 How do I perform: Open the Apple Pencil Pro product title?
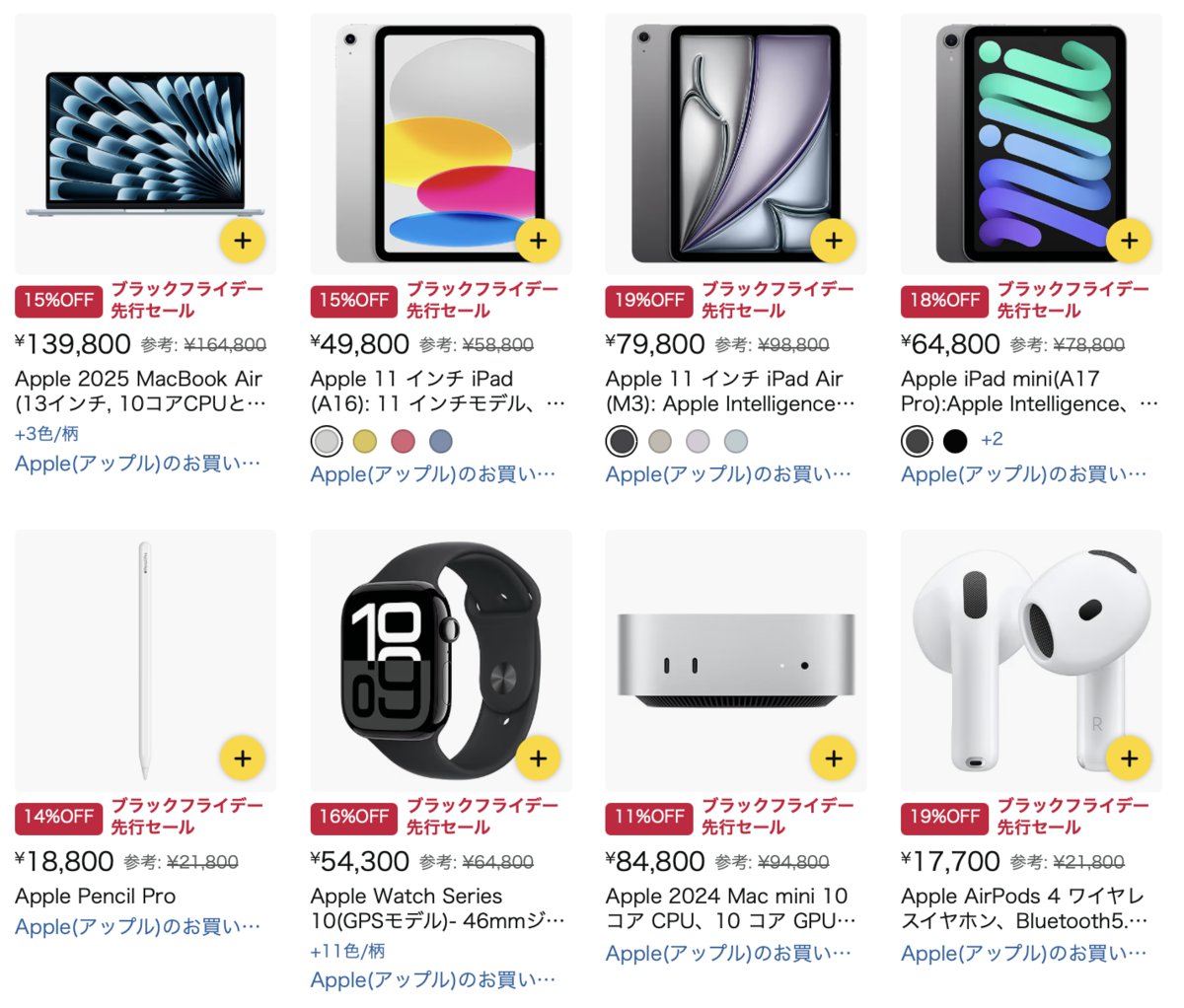coord(96,897)
